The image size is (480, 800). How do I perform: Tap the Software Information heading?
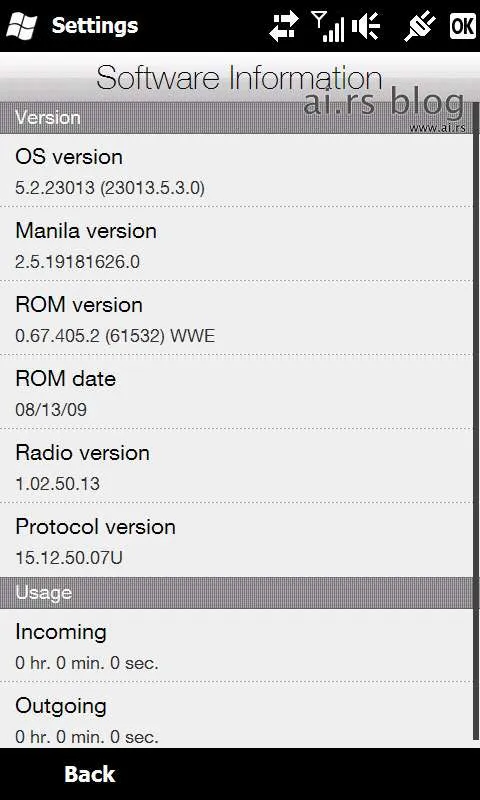tap(239, 79)
